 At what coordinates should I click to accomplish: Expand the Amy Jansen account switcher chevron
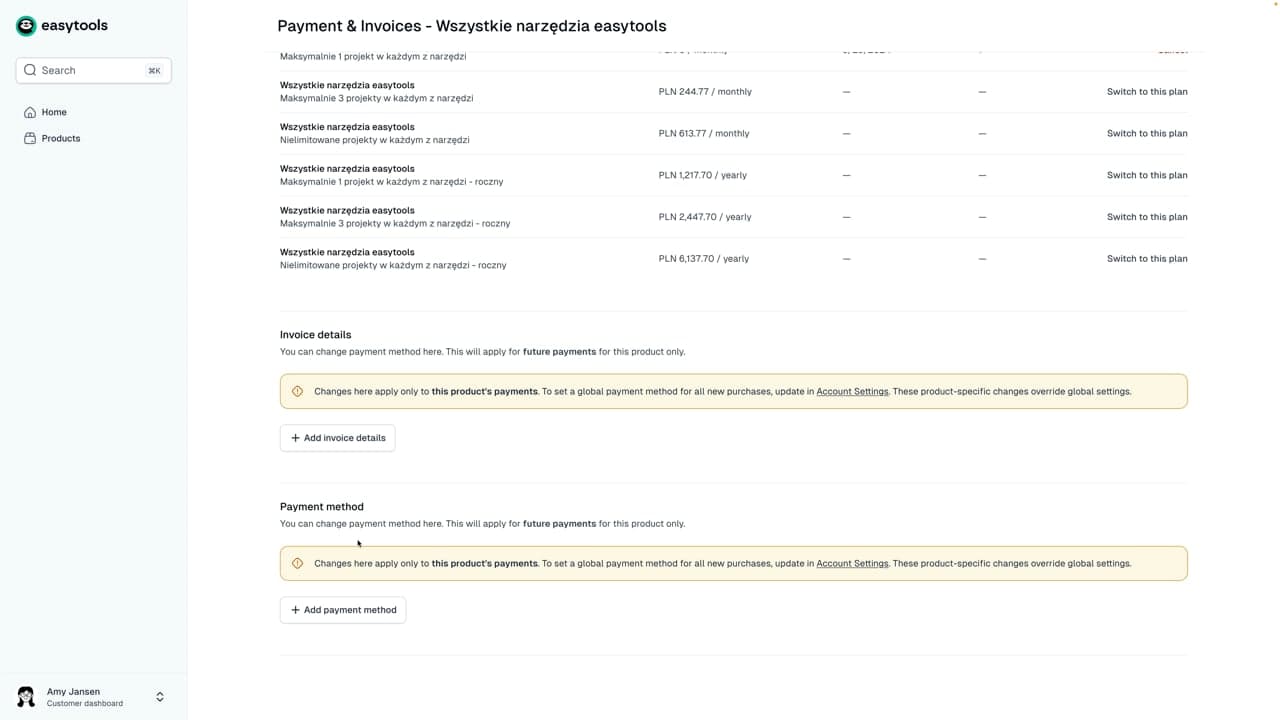[x=160, y=697]
